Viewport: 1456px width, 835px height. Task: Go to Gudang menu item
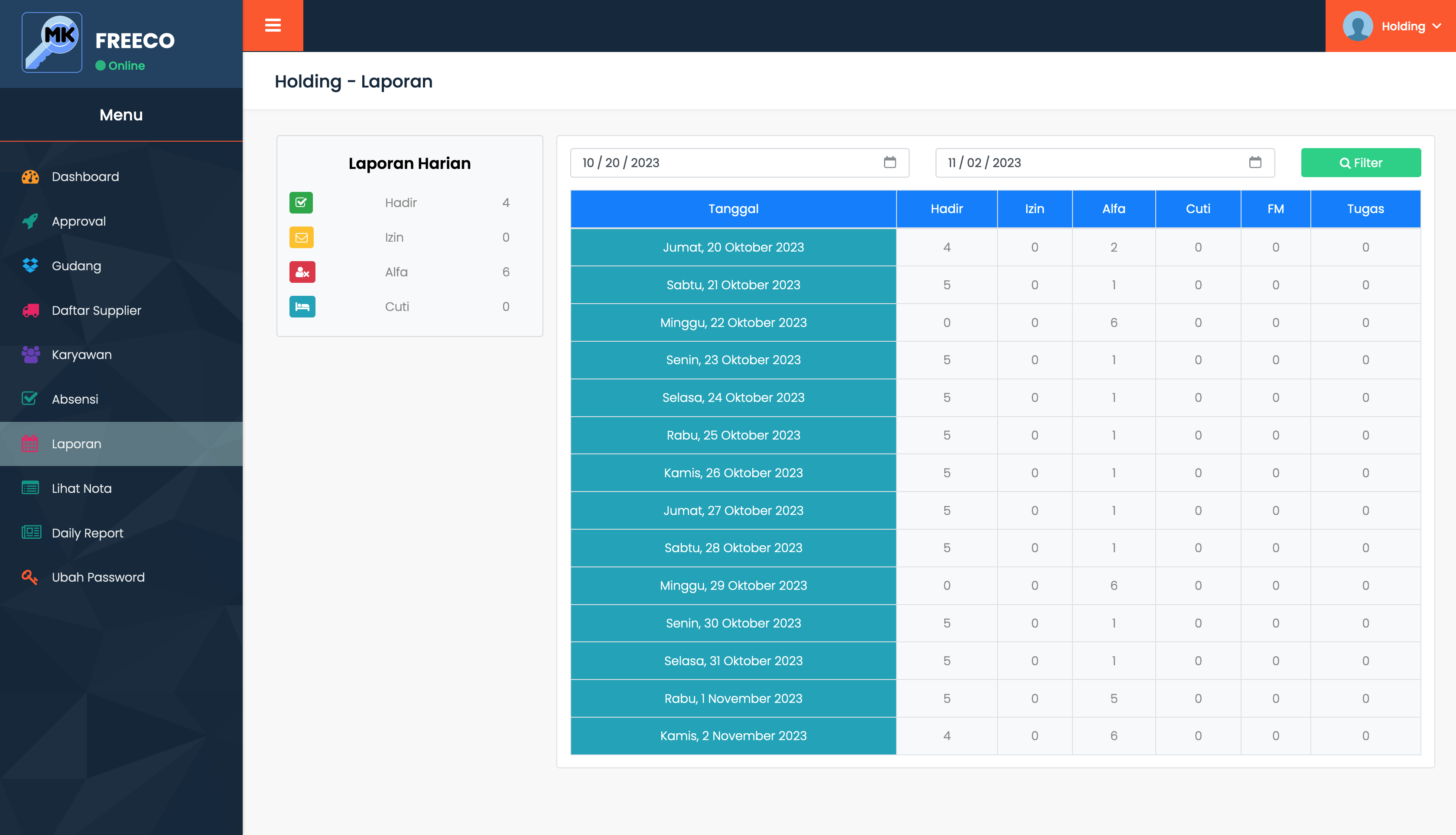[121, 265]
